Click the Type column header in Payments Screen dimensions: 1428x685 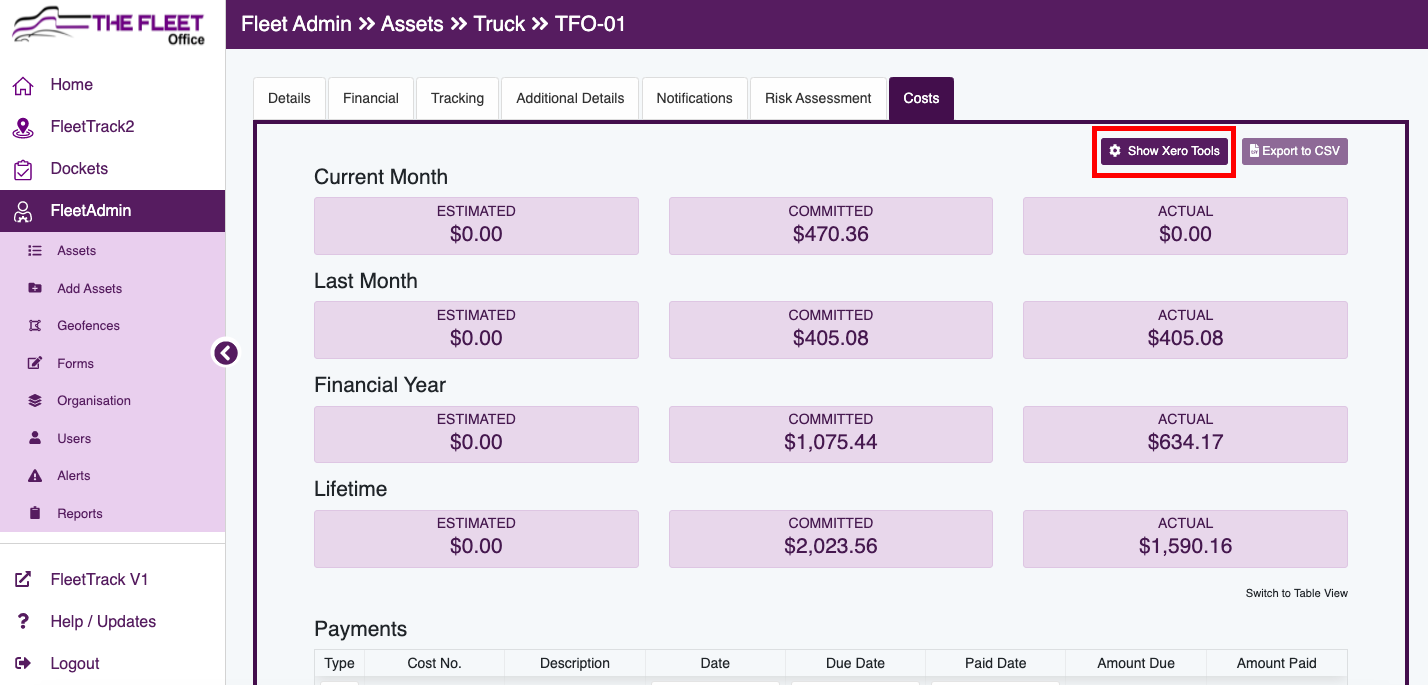[340, 663]
